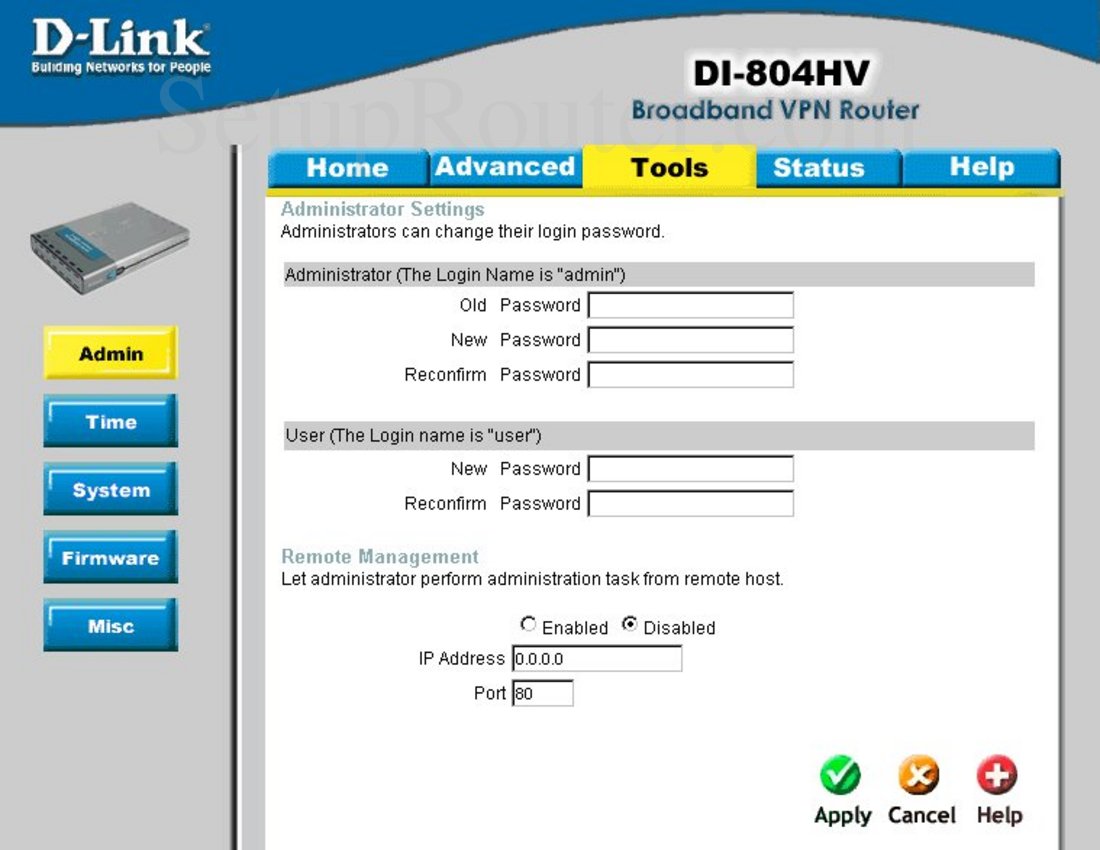Open the Firmware page
The height and width of the screenshot is (850, 1100).
click(x=111, y=557)
